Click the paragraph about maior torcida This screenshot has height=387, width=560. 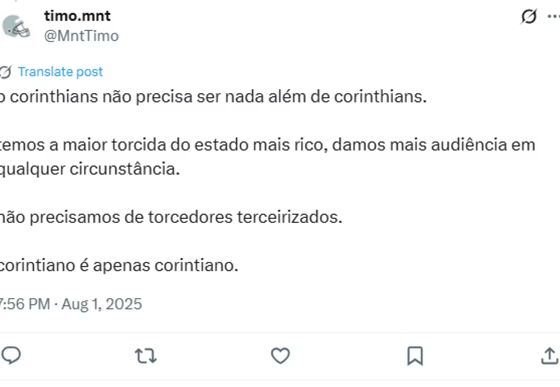click(x=268, y=157)
